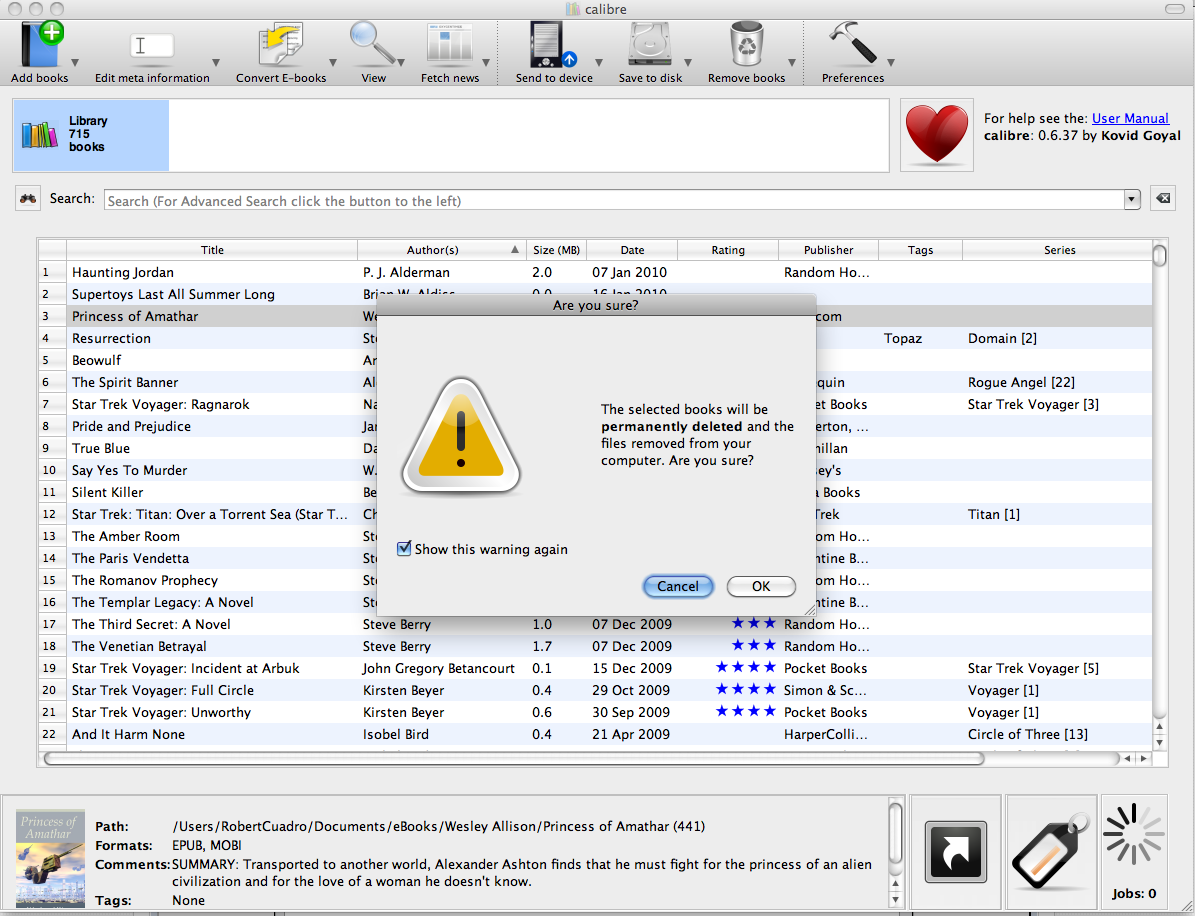Clear the search with the reset icon
Viewport: 1195px width, 916px height.
pos(1163,199)
